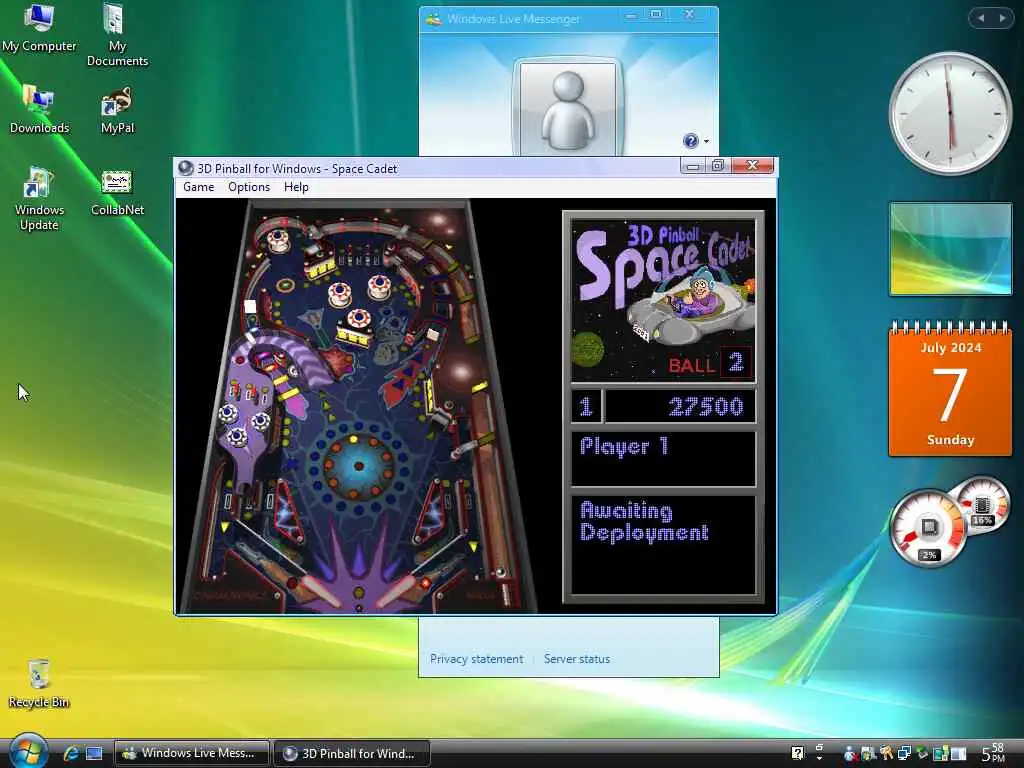The height and width of the screenshot is (768, 1024).
Task: Click the keys tray icon
Action: coord(886,753)
